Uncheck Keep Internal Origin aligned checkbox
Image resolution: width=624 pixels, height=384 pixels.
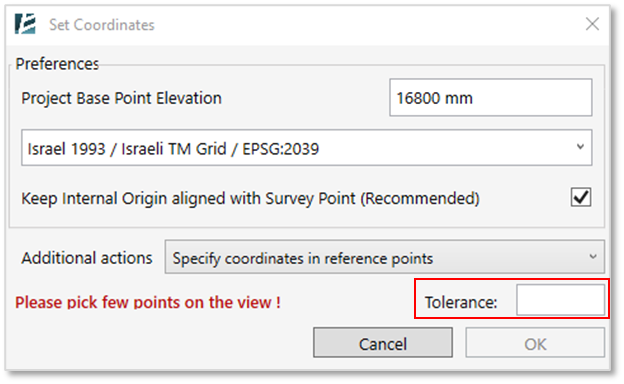pyautogui.click(x=581, y=197)
